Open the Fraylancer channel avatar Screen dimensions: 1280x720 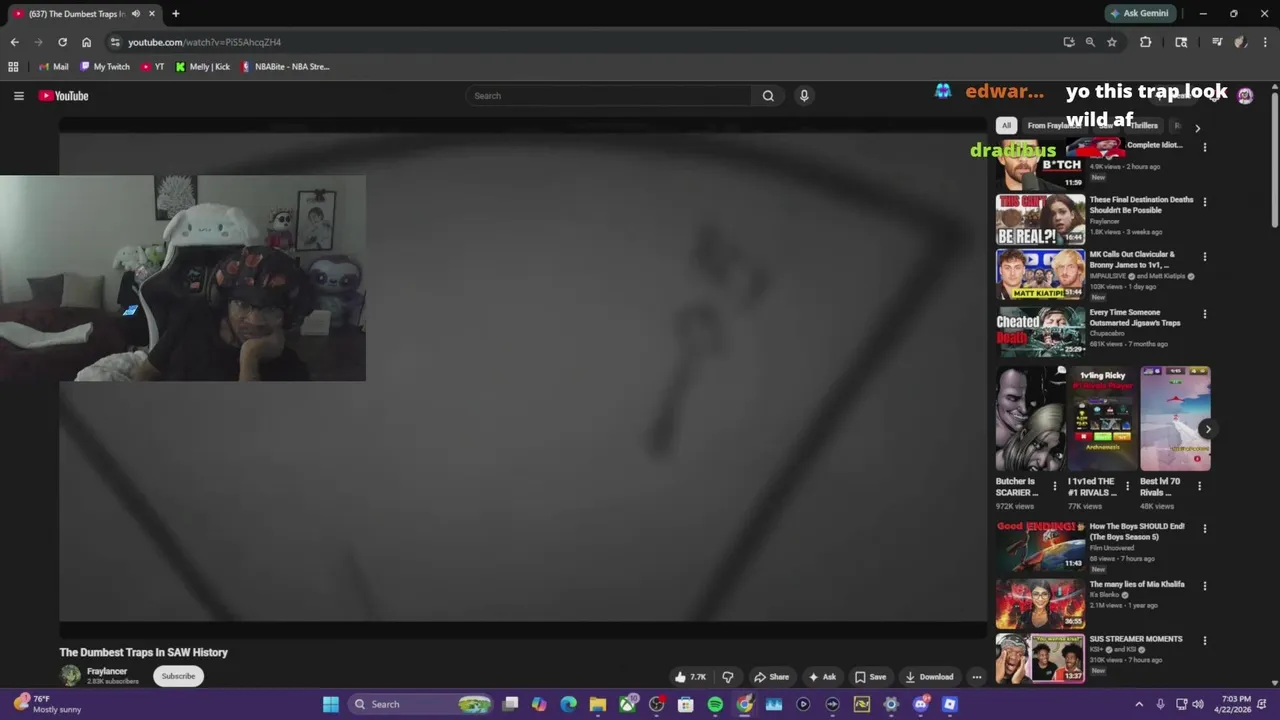(70, 676)
